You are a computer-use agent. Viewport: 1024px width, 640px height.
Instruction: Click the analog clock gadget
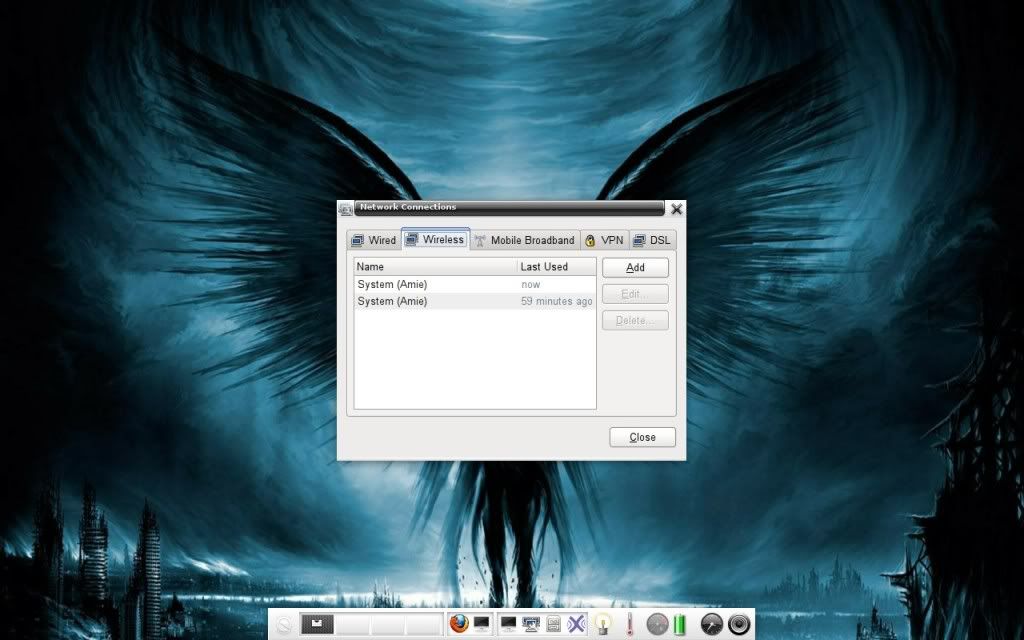coord(712,625)
